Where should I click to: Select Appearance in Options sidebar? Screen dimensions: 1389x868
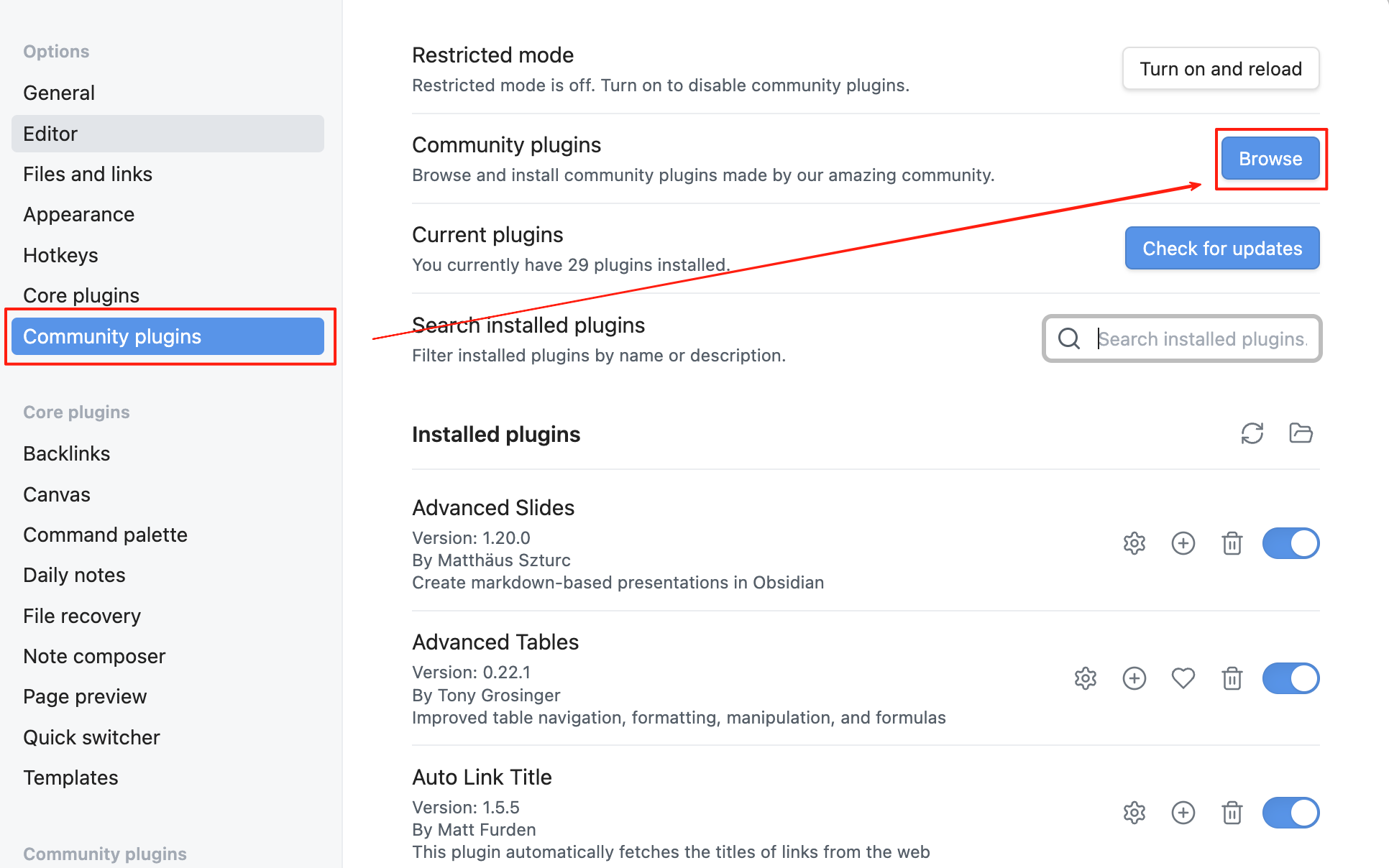click(78, 214)
